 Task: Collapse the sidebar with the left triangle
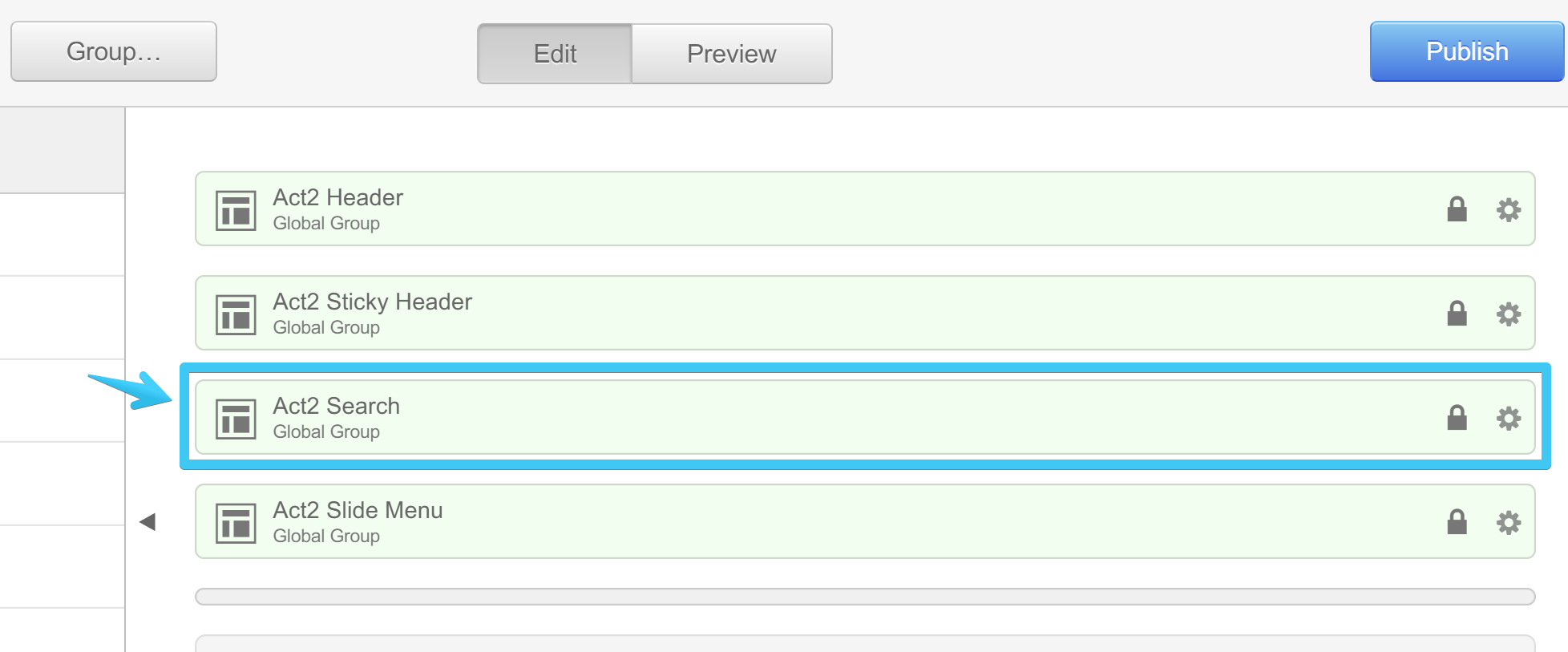148,522
